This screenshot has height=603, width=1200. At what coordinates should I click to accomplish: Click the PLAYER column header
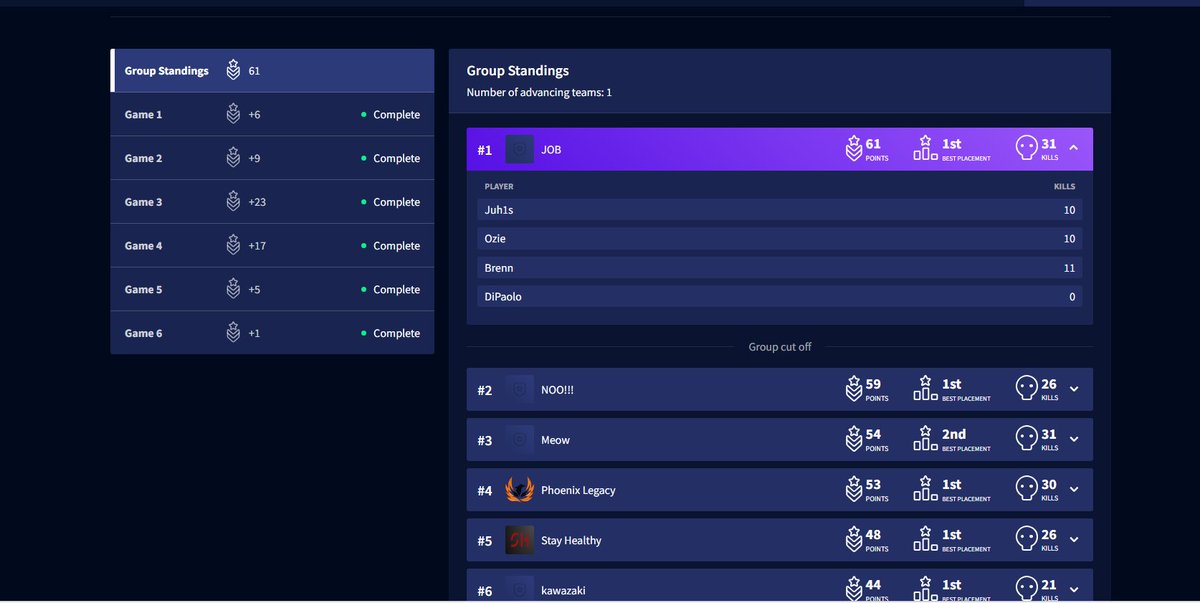point(499,187)
